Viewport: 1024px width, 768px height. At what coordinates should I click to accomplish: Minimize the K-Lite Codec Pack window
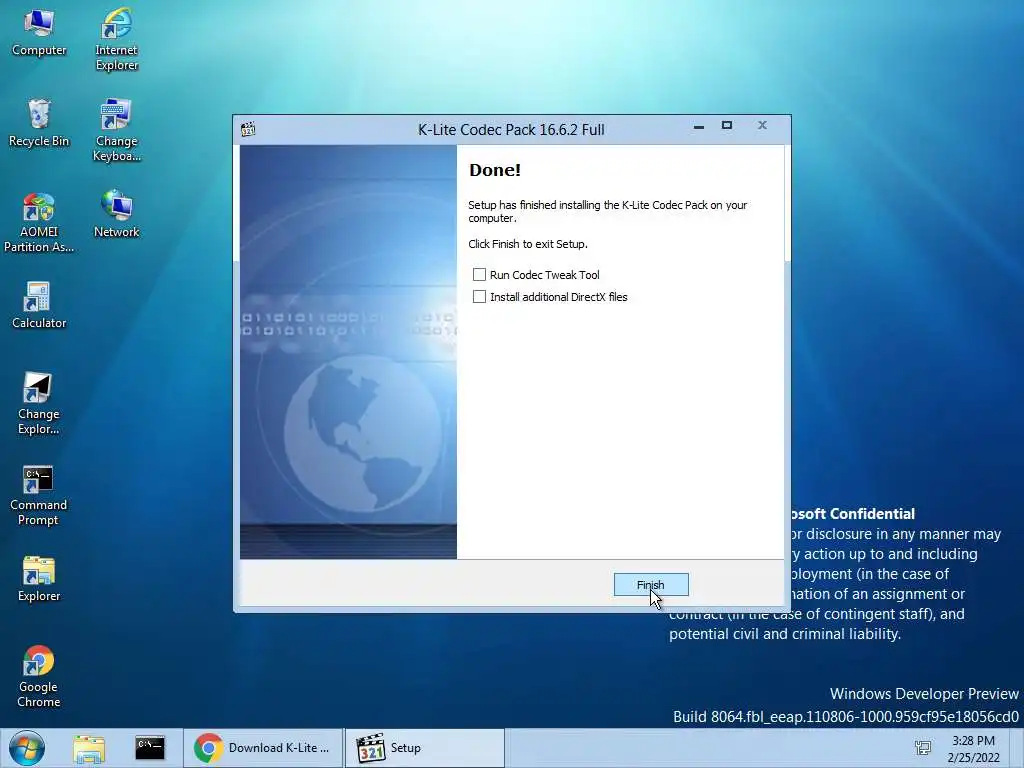click(699, 126)
